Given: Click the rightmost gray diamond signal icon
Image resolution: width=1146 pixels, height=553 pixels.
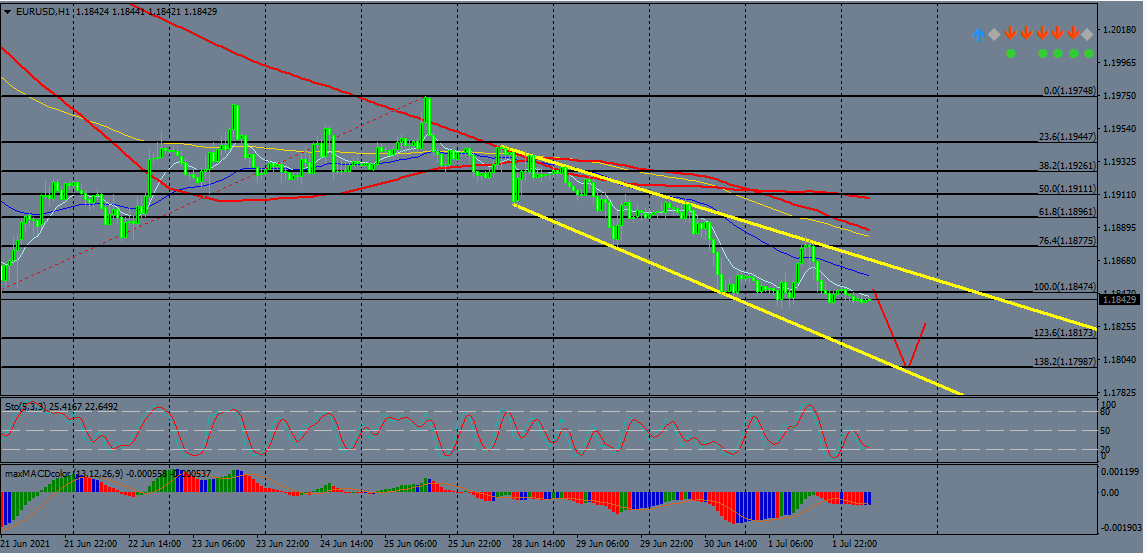Looking at the screenshot, I should click(x=1088, y=34).
